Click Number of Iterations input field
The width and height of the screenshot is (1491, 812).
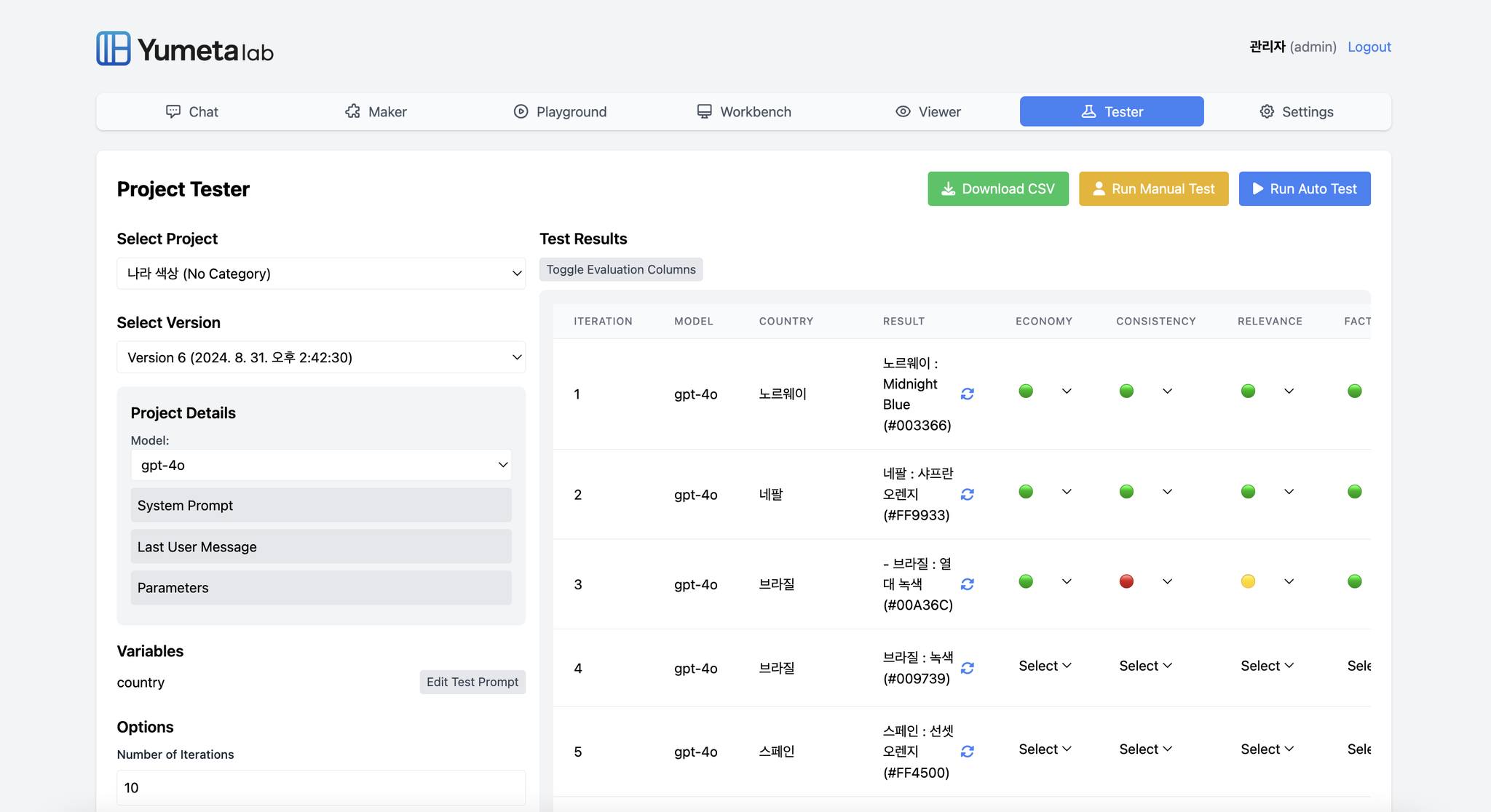pyautogui.click(x=321, y=787)
